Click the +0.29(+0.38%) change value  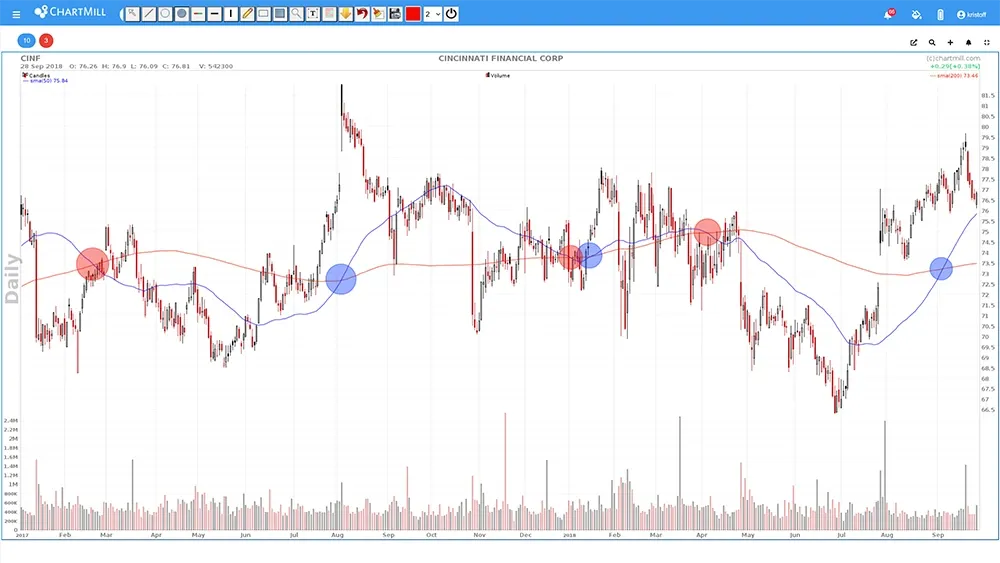(955, 66)
